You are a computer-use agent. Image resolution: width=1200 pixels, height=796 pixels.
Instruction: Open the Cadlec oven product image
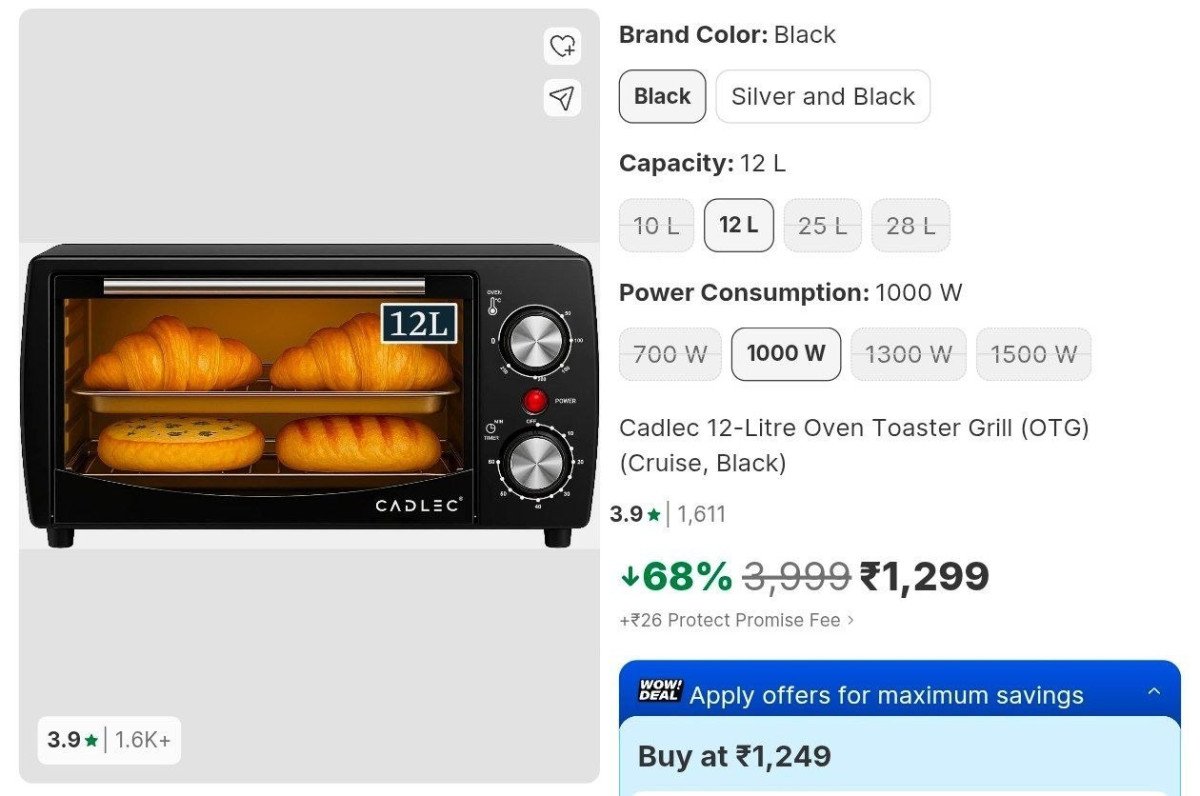pyautogui.click(x=309, y=395)
